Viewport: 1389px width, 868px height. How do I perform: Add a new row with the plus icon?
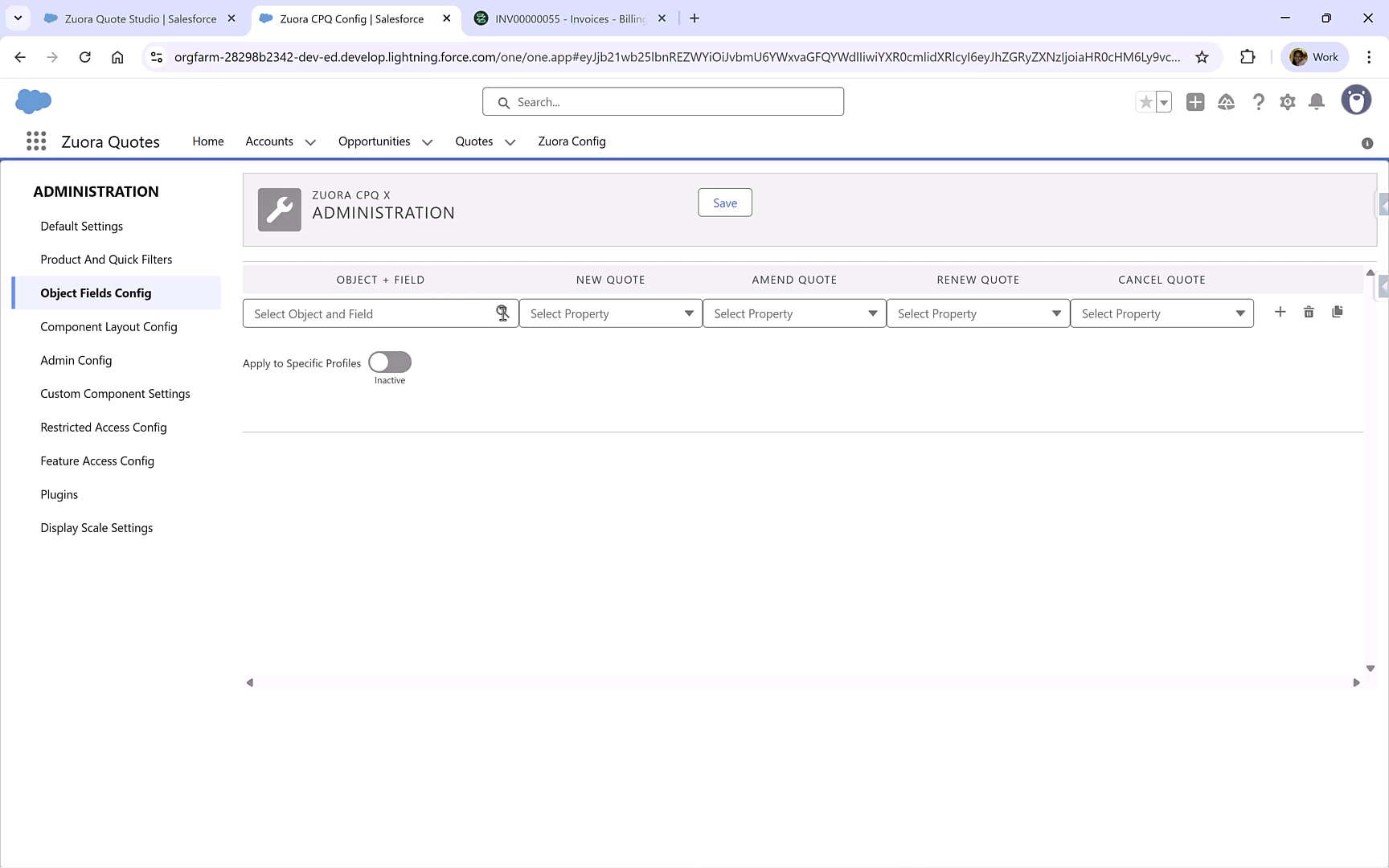pos(1280,312)
